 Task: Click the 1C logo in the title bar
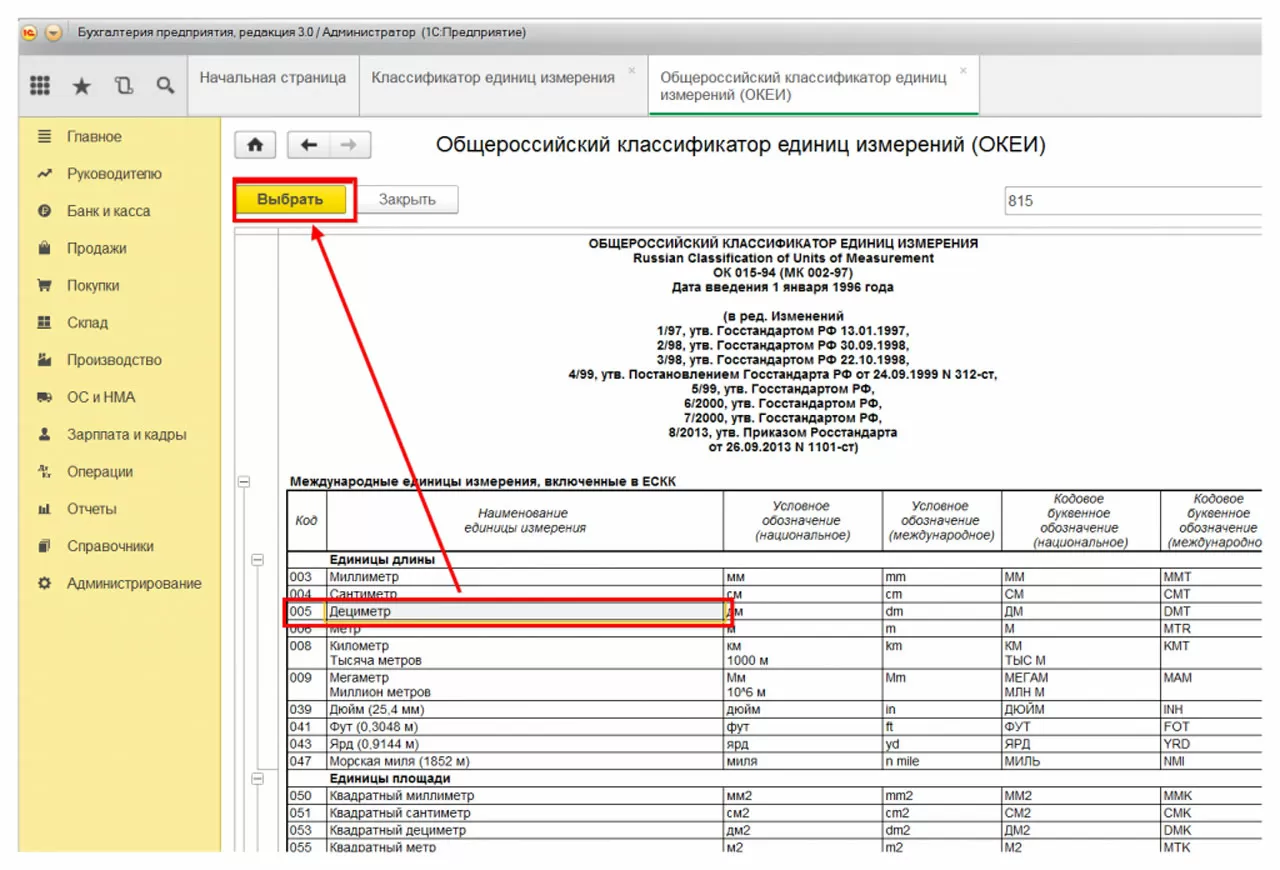point(30,32)
